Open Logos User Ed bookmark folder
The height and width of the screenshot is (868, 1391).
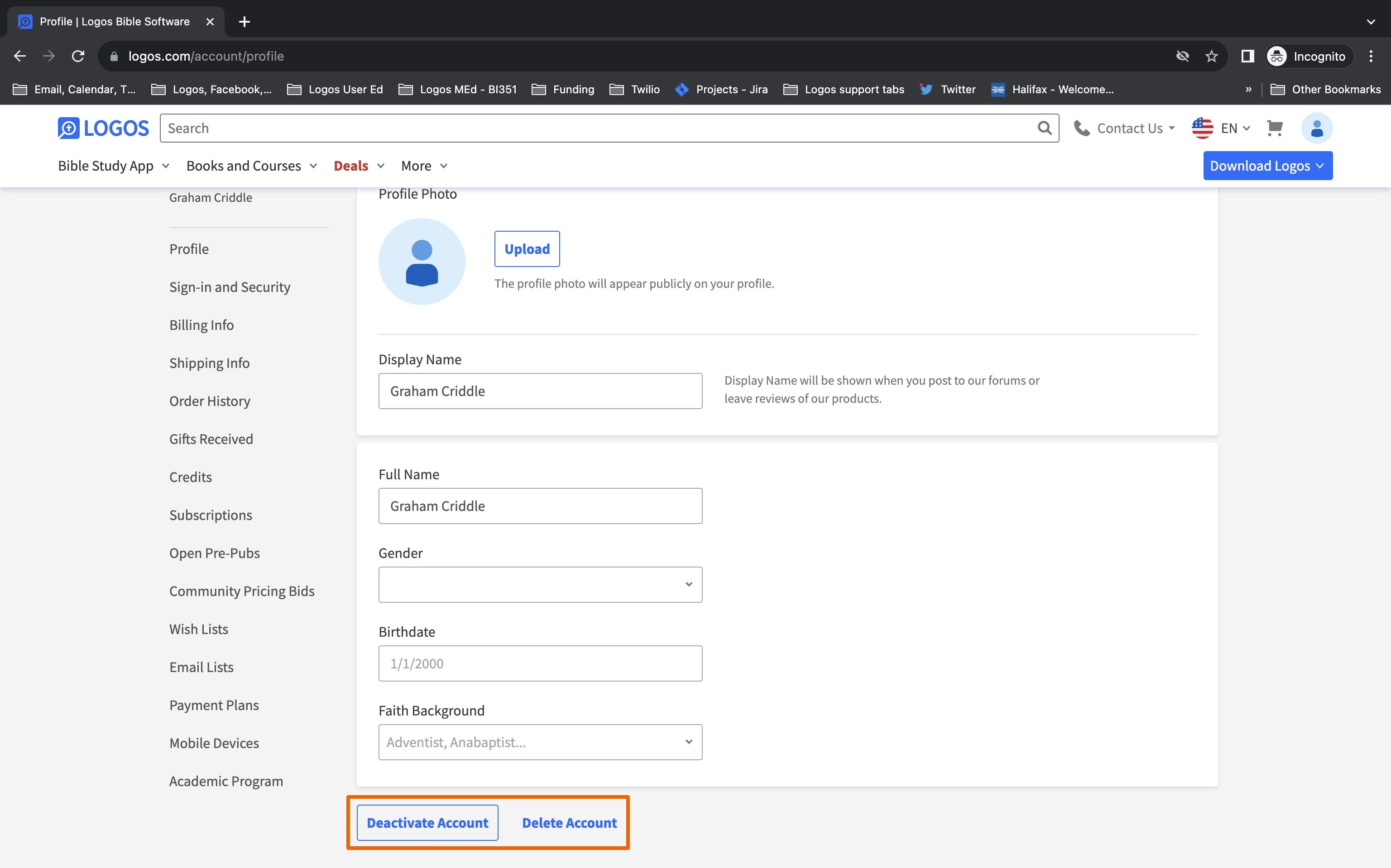[335, 89]
